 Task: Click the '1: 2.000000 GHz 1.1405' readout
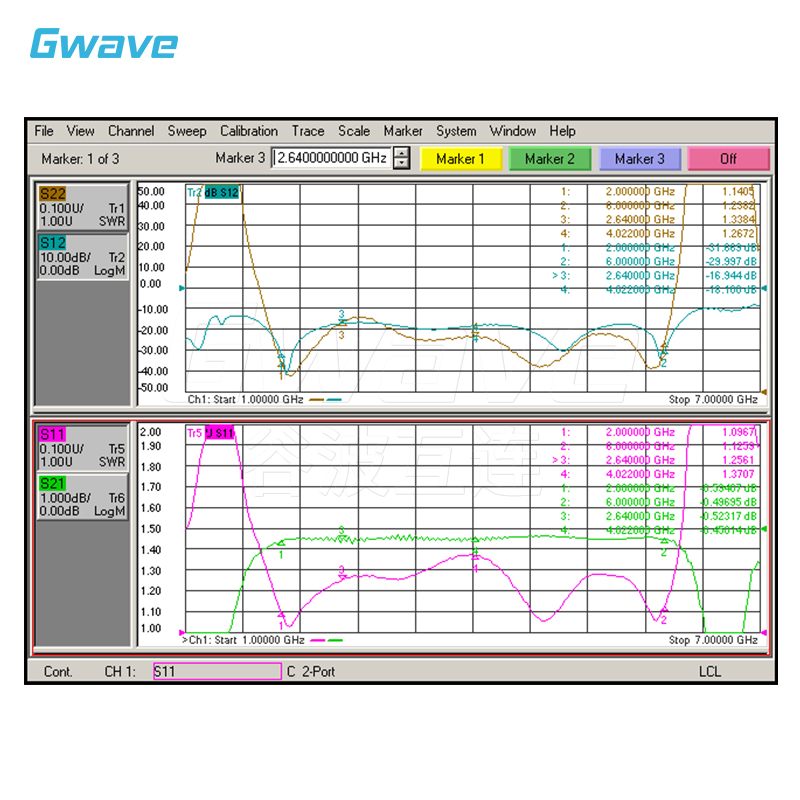[658, 191]
